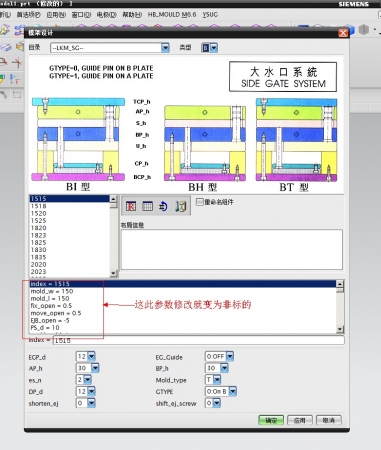This screenshot has width=381, height=450.
Task: Select size 1830 in the list
Action: point(69,250)
